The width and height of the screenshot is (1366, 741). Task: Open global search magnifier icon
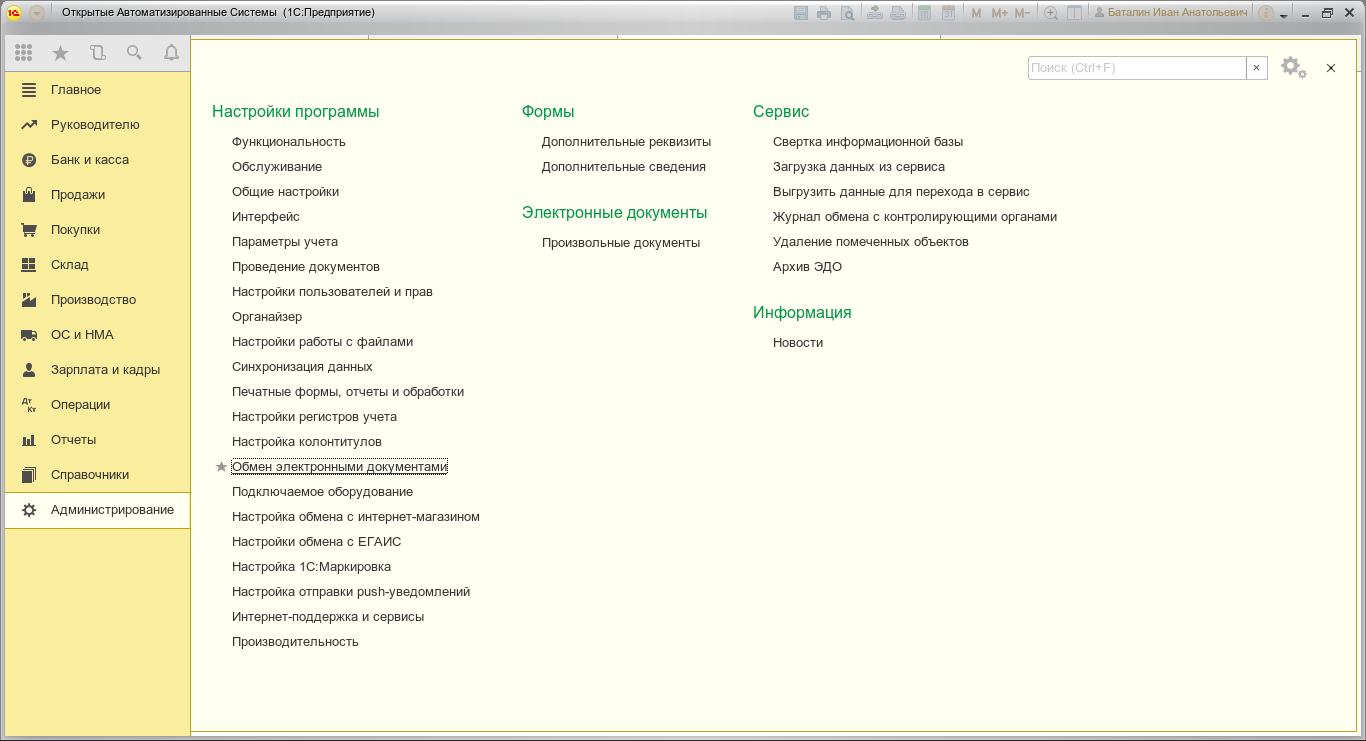(134, 53)
